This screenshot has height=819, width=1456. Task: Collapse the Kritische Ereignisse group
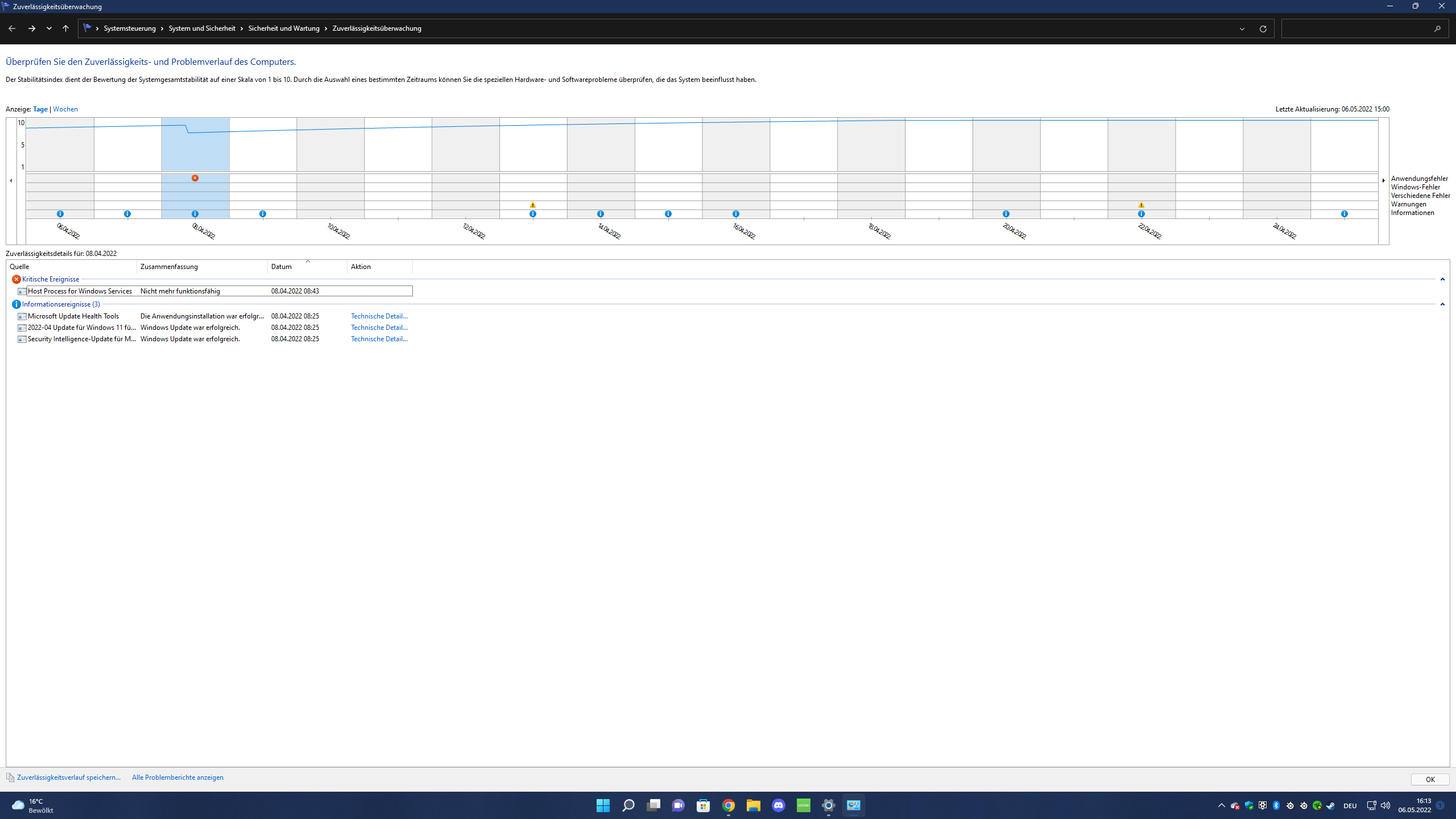[1442, 279]
